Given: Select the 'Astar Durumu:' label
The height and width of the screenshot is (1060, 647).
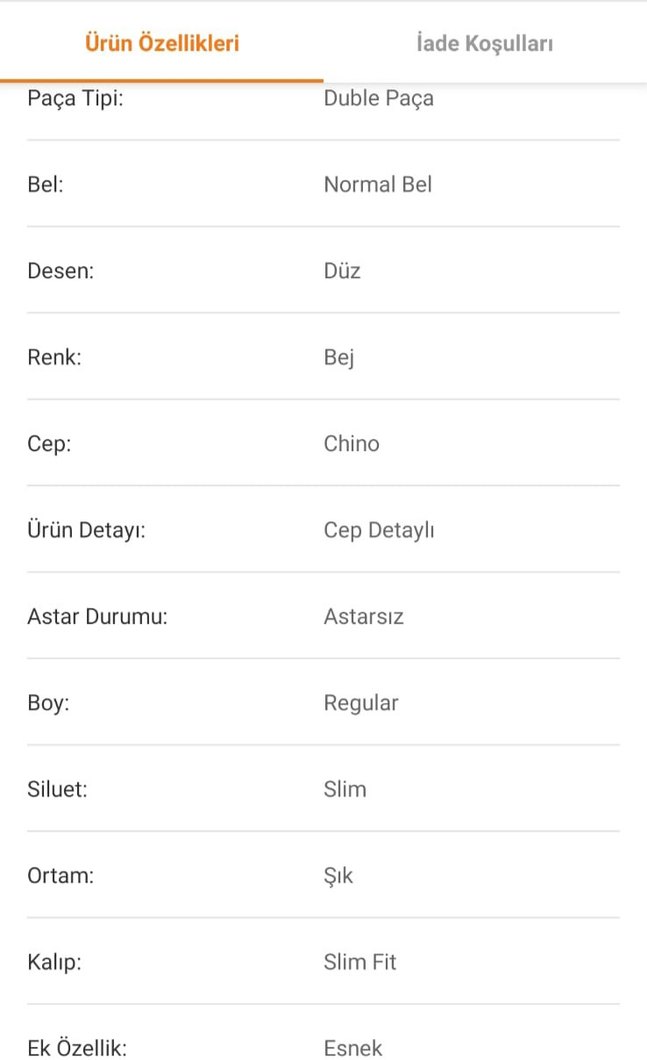Looking at the screenshot, I should click(x=97, y=616).
